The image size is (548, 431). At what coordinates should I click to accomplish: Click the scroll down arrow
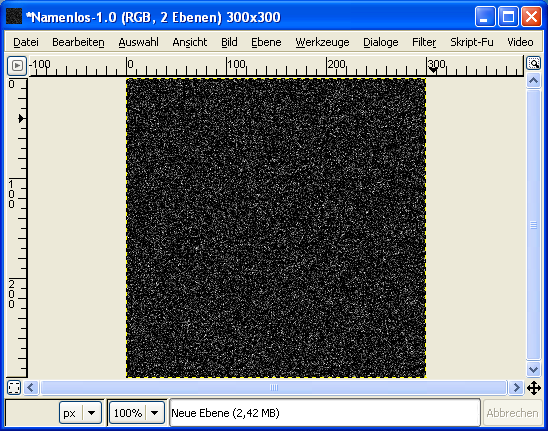pyautogui.click(x=533, y=369)
